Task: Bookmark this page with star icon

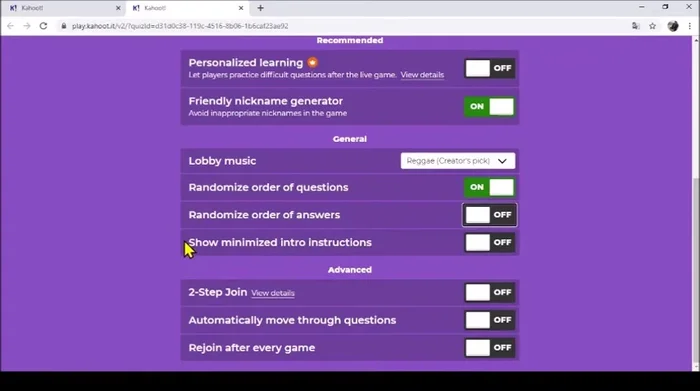Action: 653,26
